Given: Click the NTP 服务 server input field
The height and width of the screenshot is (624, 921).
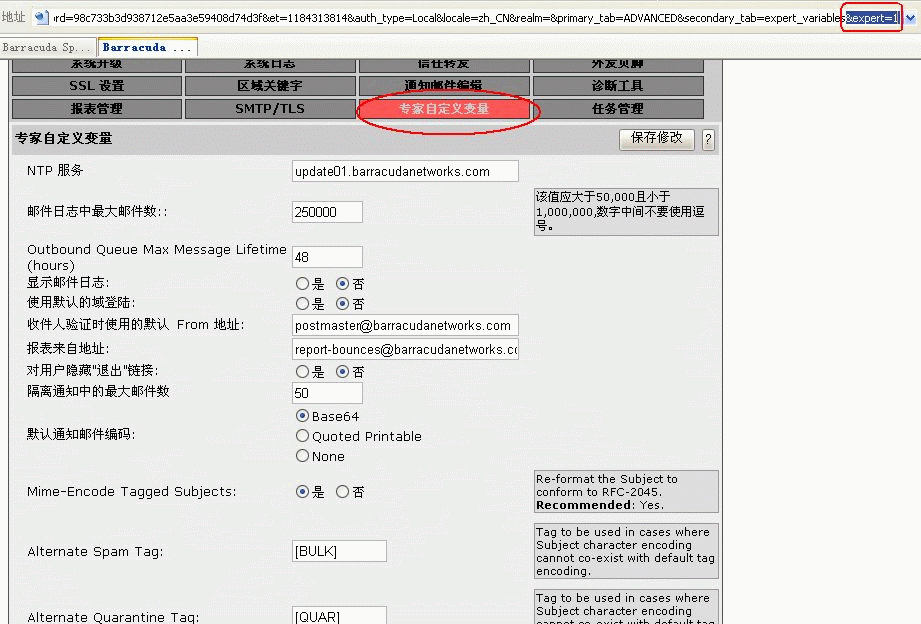Looking at the screenshot, I should (x=405, y=172).
